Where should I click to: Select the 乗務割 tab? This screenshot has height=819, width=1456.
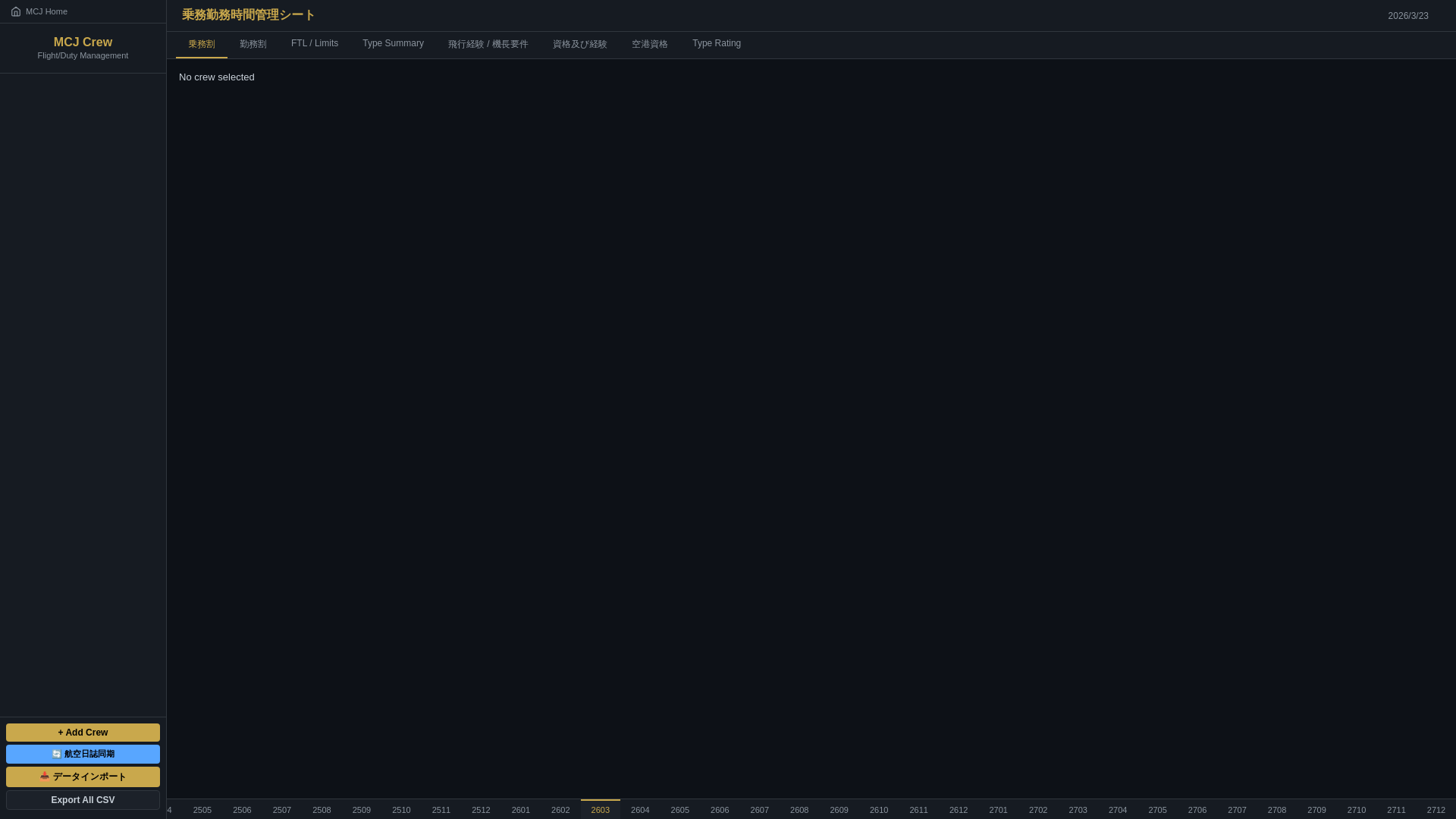pos(202,44)
